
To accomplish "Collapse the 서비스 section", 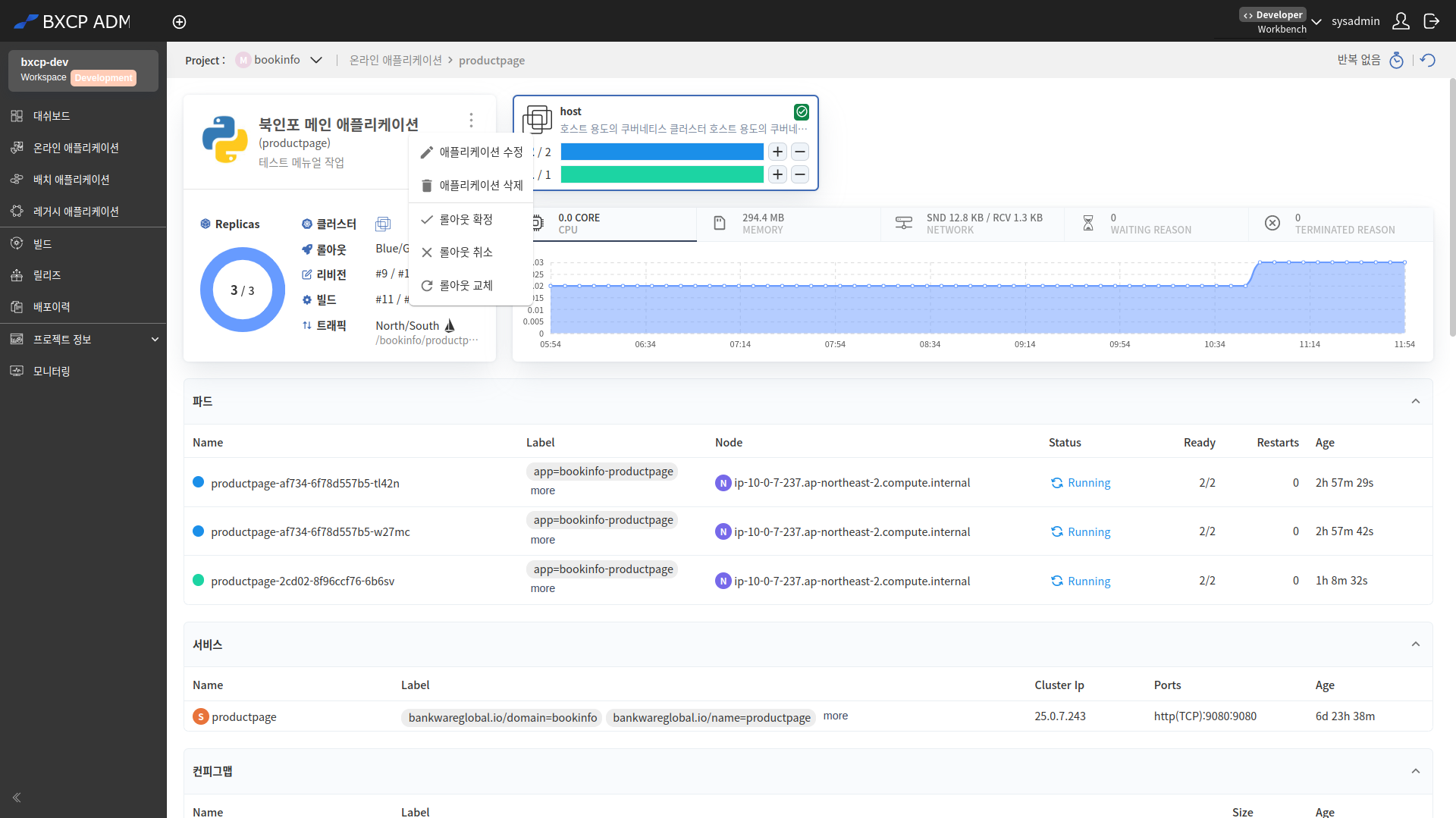I will [1415, 644].
